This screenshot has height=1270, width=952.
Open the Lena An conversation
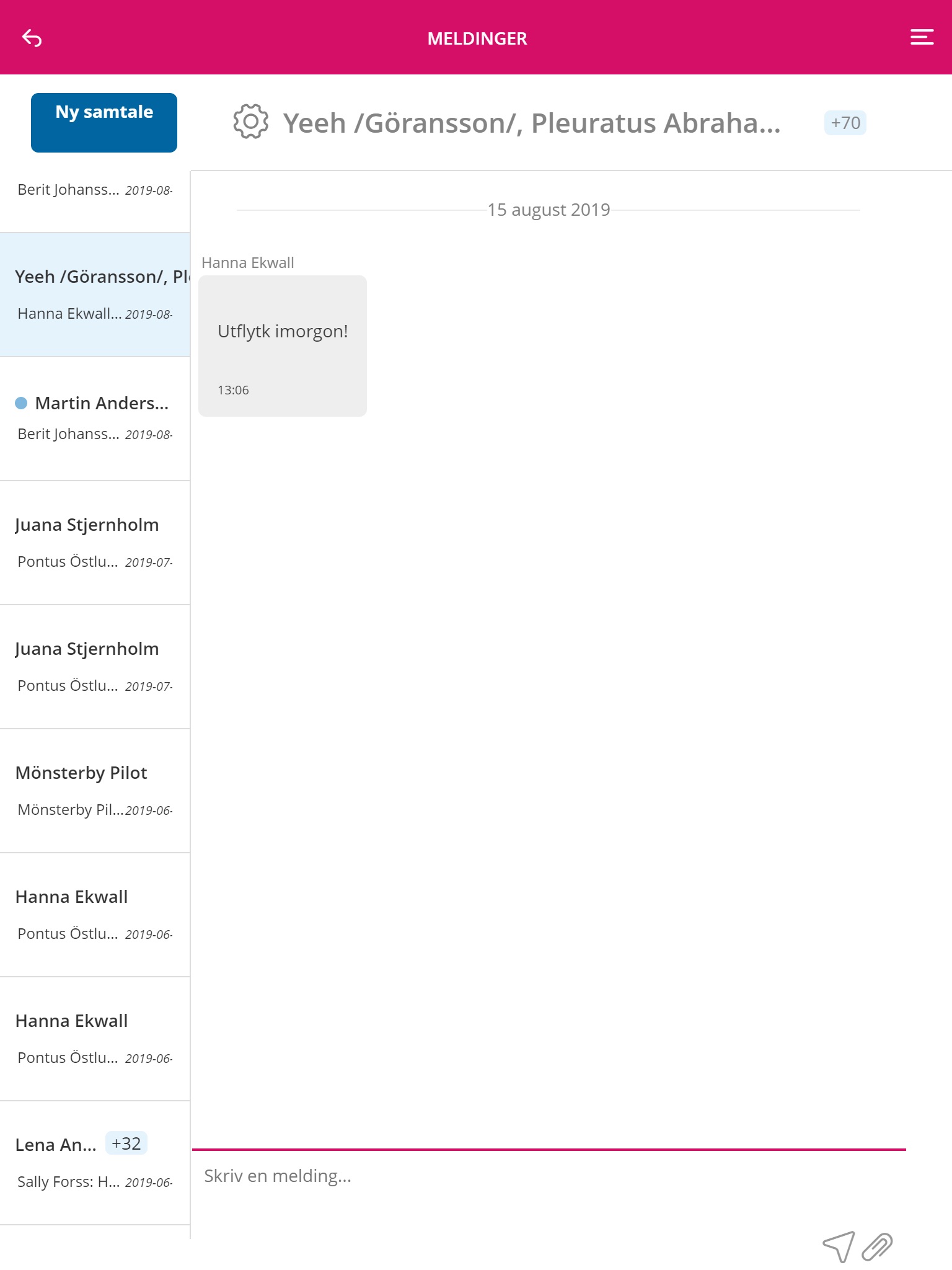[95, 1163]
